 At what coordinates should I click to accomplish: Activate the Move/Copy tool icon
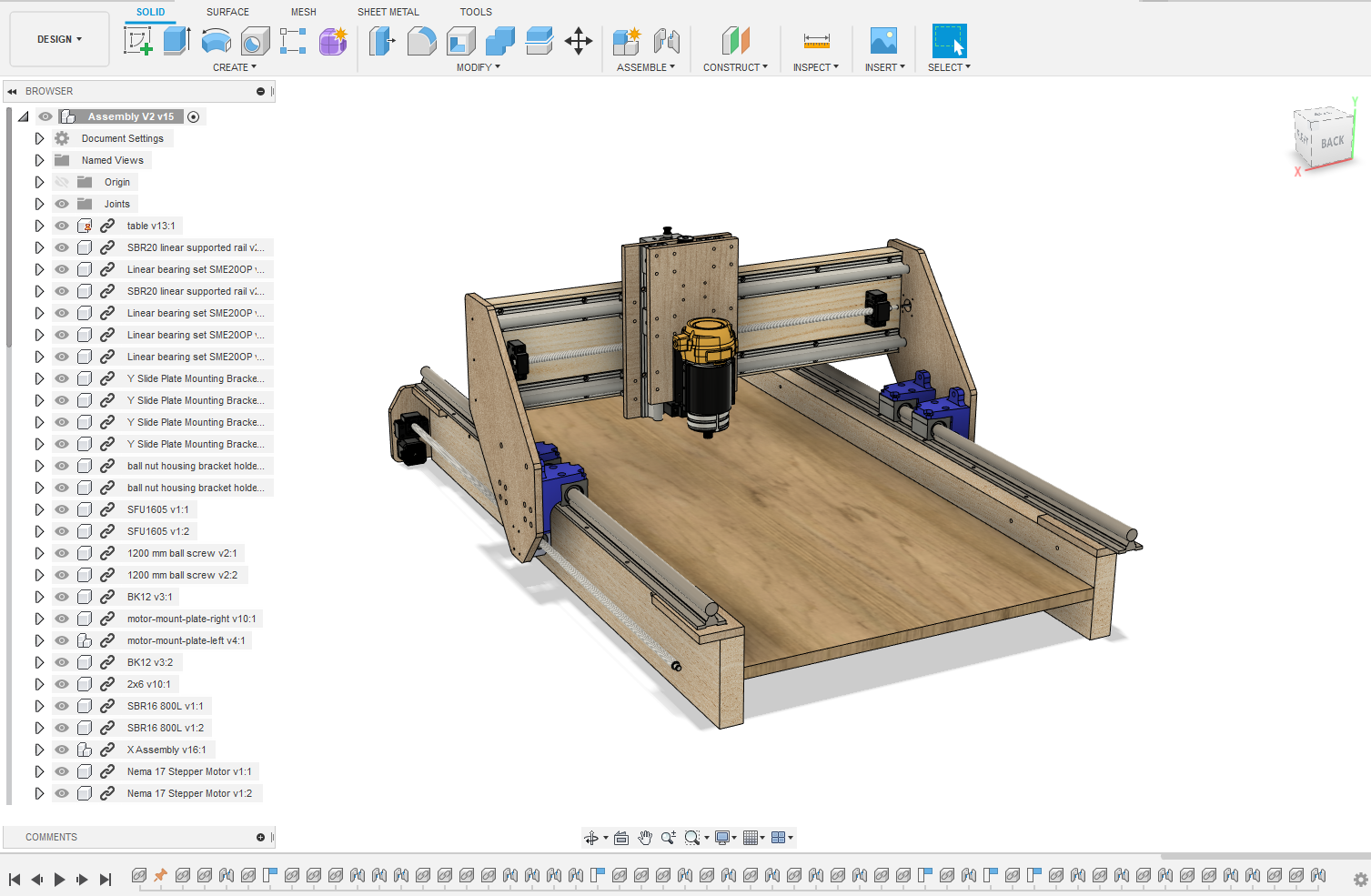[x=579, y=41]
